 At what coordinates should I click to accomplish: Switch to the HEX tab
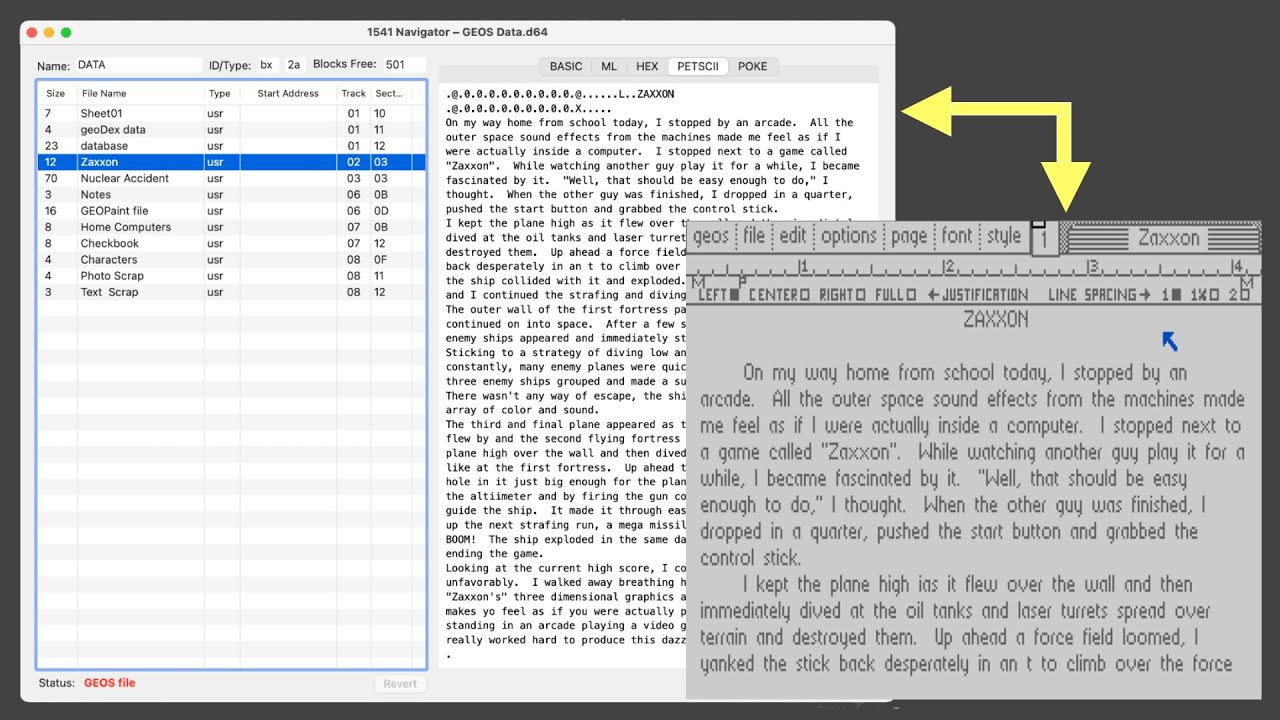pyautogui.click(x=648, y=66)
